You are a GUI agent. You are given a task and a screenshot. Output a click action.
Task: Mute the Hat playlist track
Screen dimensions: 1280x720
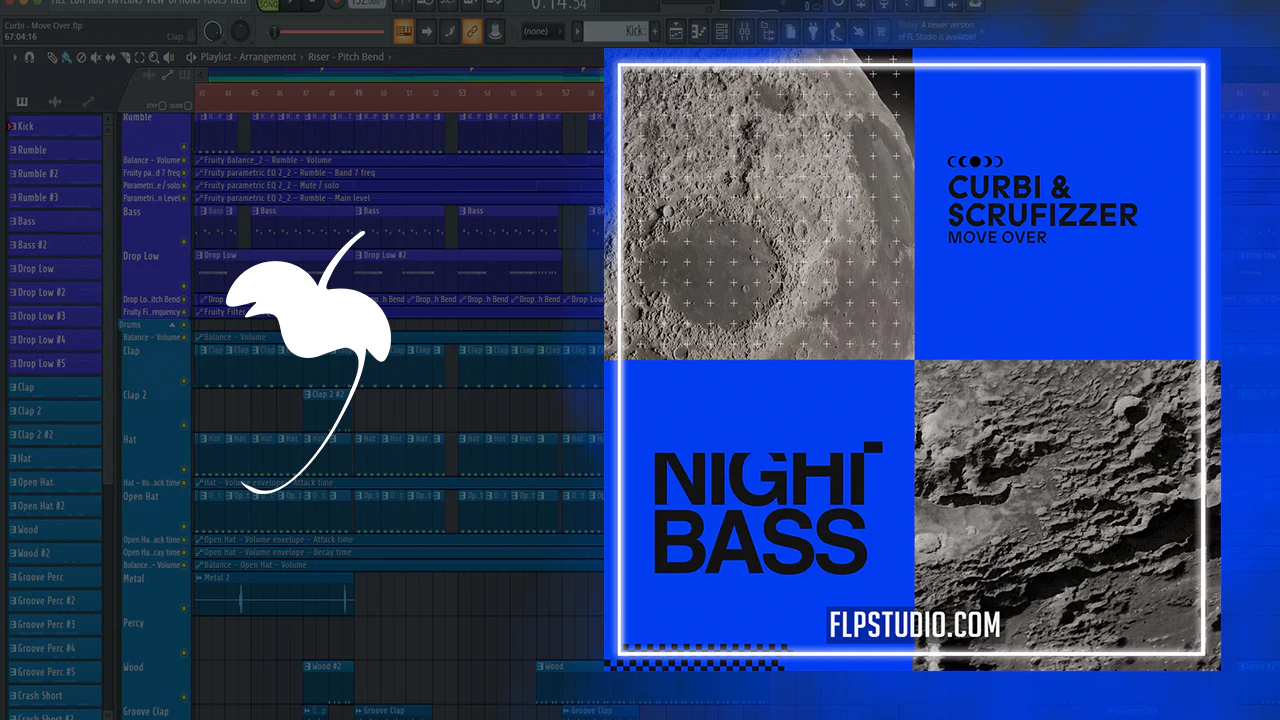[184, 469]
